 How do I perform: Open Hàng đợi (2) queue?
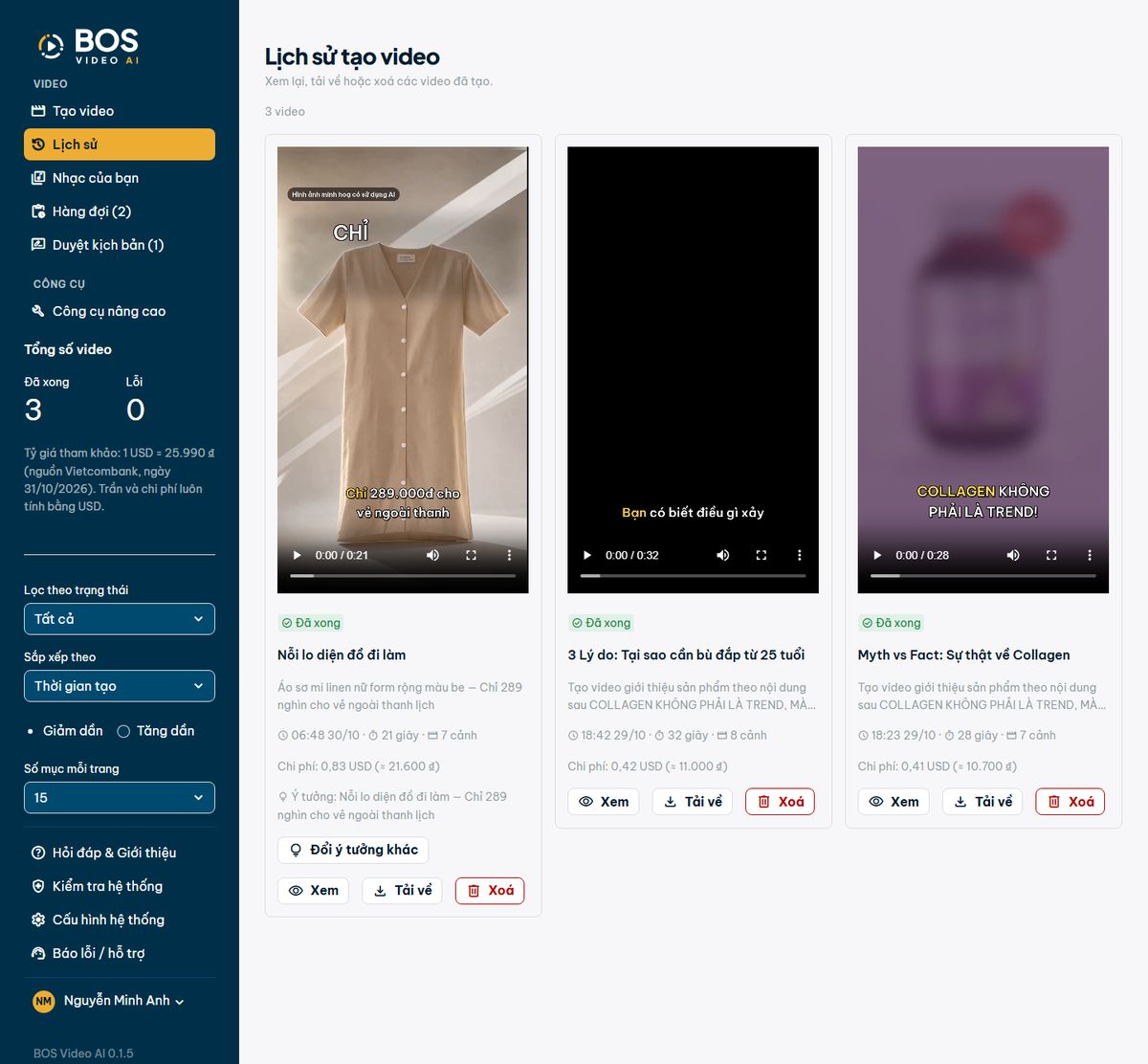[120, 211]
